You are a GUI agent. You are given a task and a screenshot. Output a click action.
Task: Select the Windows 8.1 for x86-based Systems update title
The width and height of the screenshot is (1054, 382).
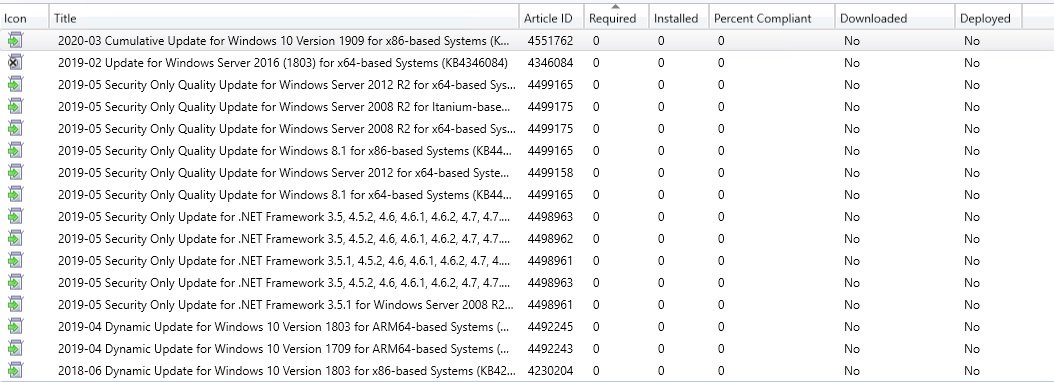click(x=285, y=151)
